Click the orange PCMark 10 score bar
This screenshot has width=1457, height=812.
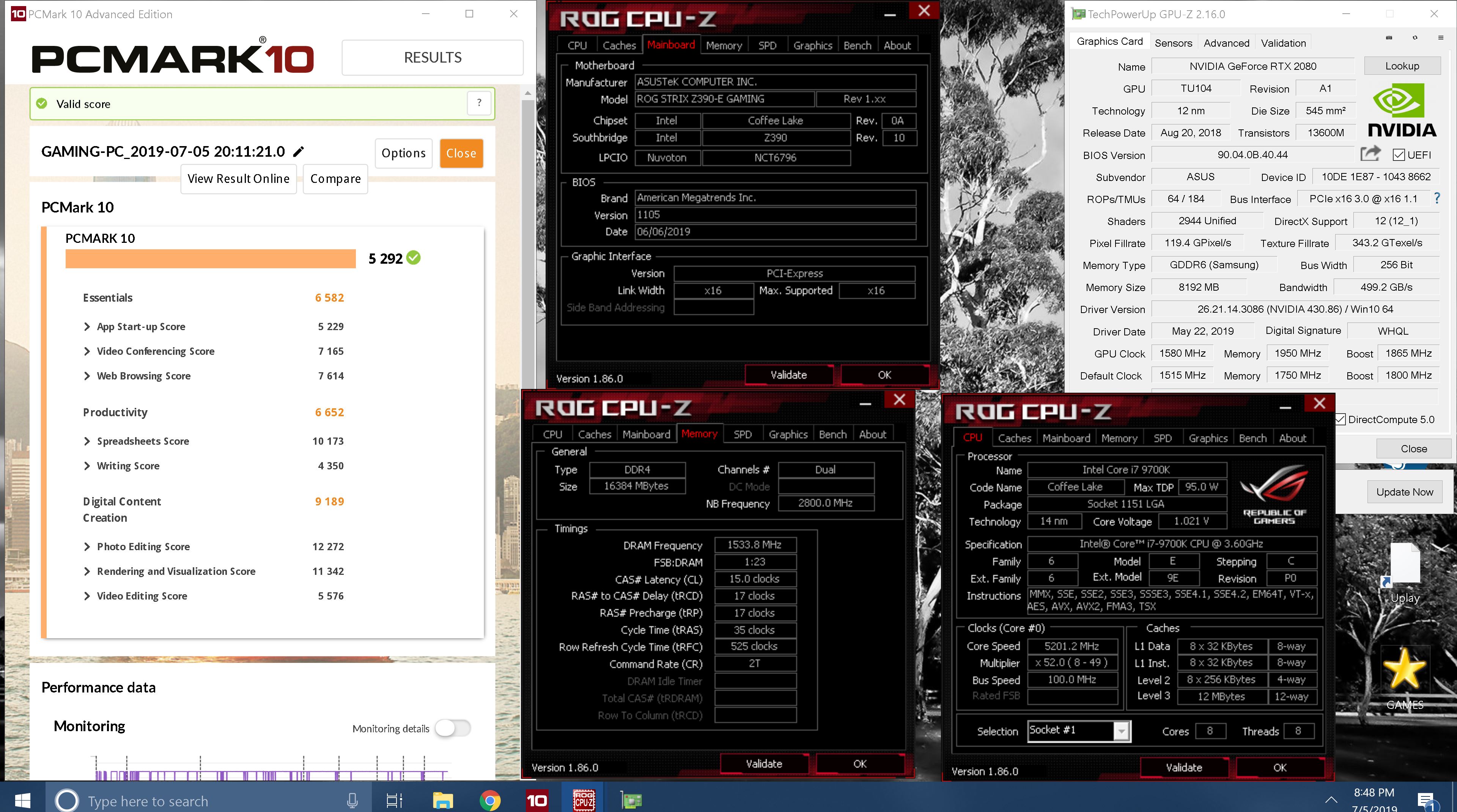click(x=211, y=258)
